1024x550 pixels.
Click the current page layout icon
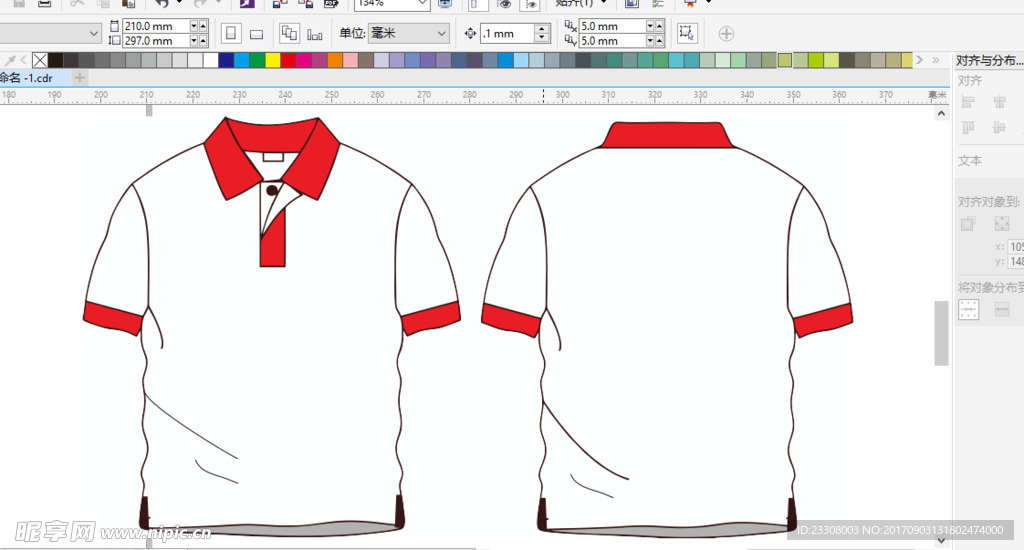click(315, 33)
